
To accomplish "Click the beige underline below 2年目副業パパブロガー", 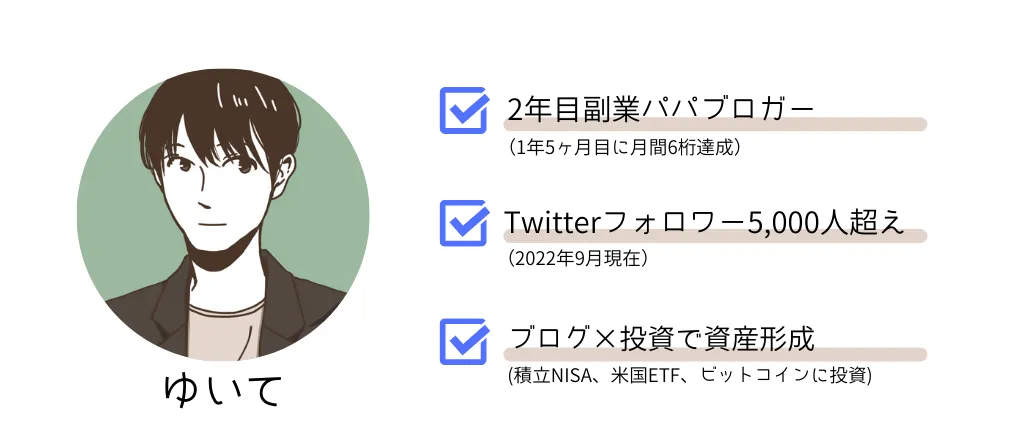I will [x=715, y=124].
